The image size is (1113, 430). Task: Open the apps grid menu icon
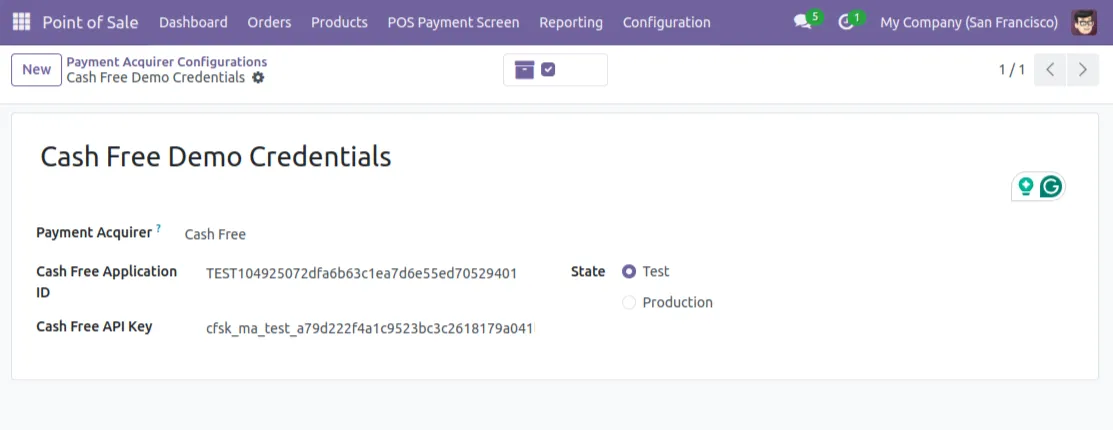(21, 22)
